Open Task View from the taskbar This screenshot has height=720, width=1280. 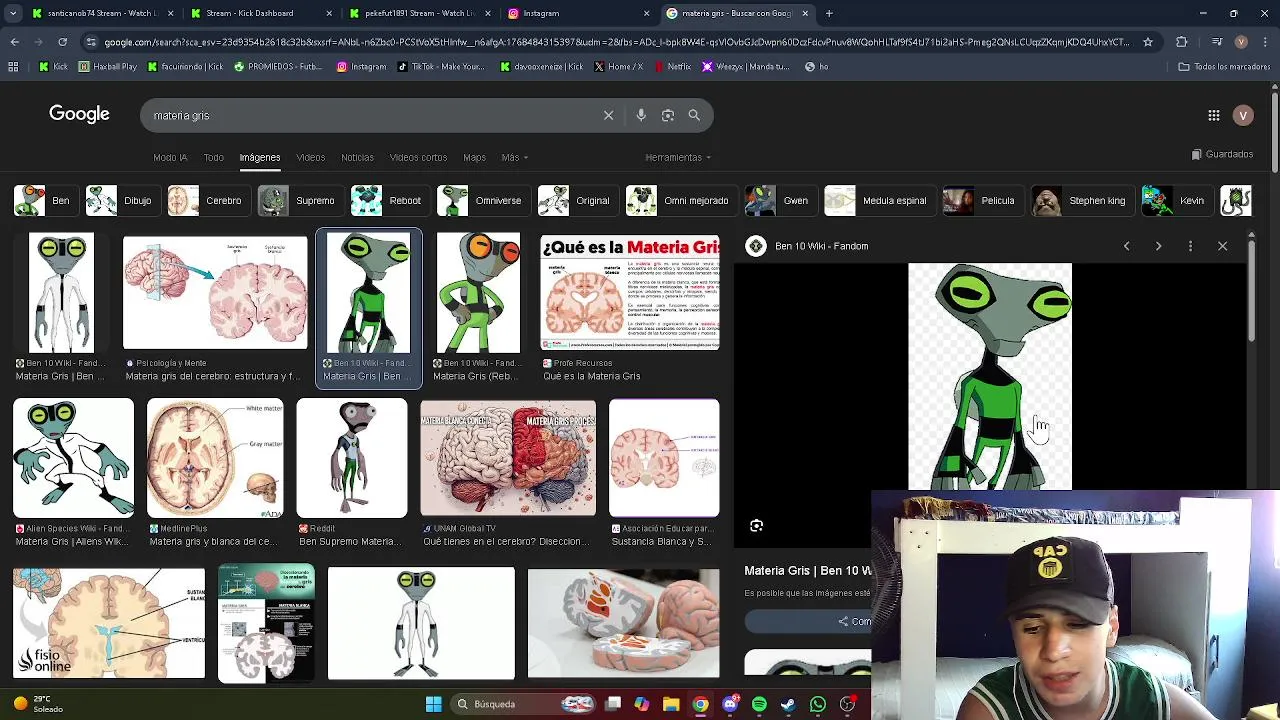(613, 704)
